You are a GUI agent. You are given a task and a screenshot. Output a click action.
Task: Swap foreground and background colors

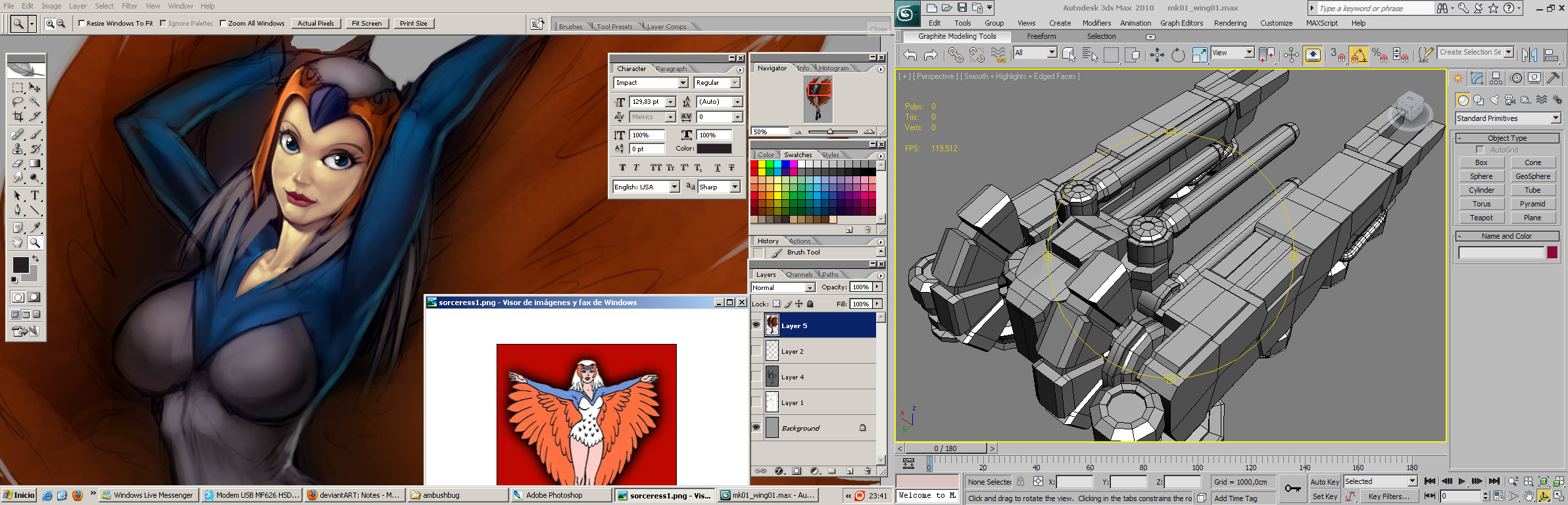[36, 258]
